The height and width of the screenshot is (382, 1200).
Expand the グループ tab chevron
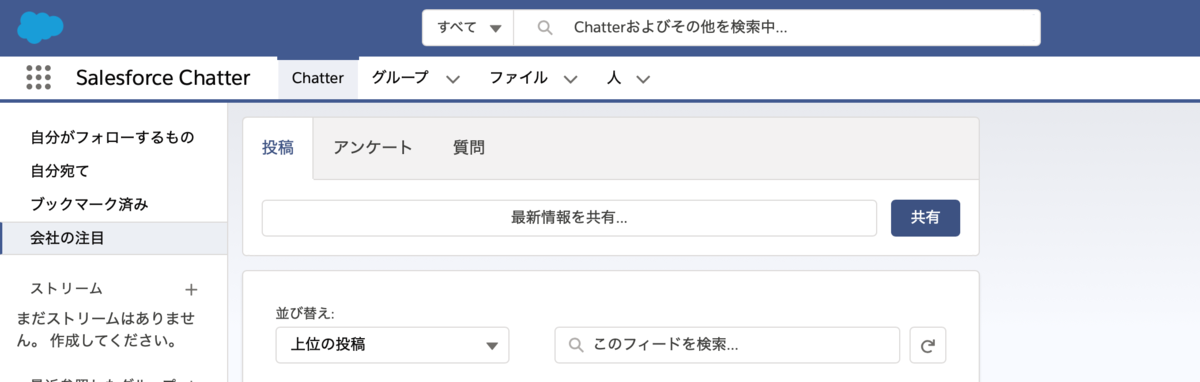pyautogui.click(x=452, y=79)
